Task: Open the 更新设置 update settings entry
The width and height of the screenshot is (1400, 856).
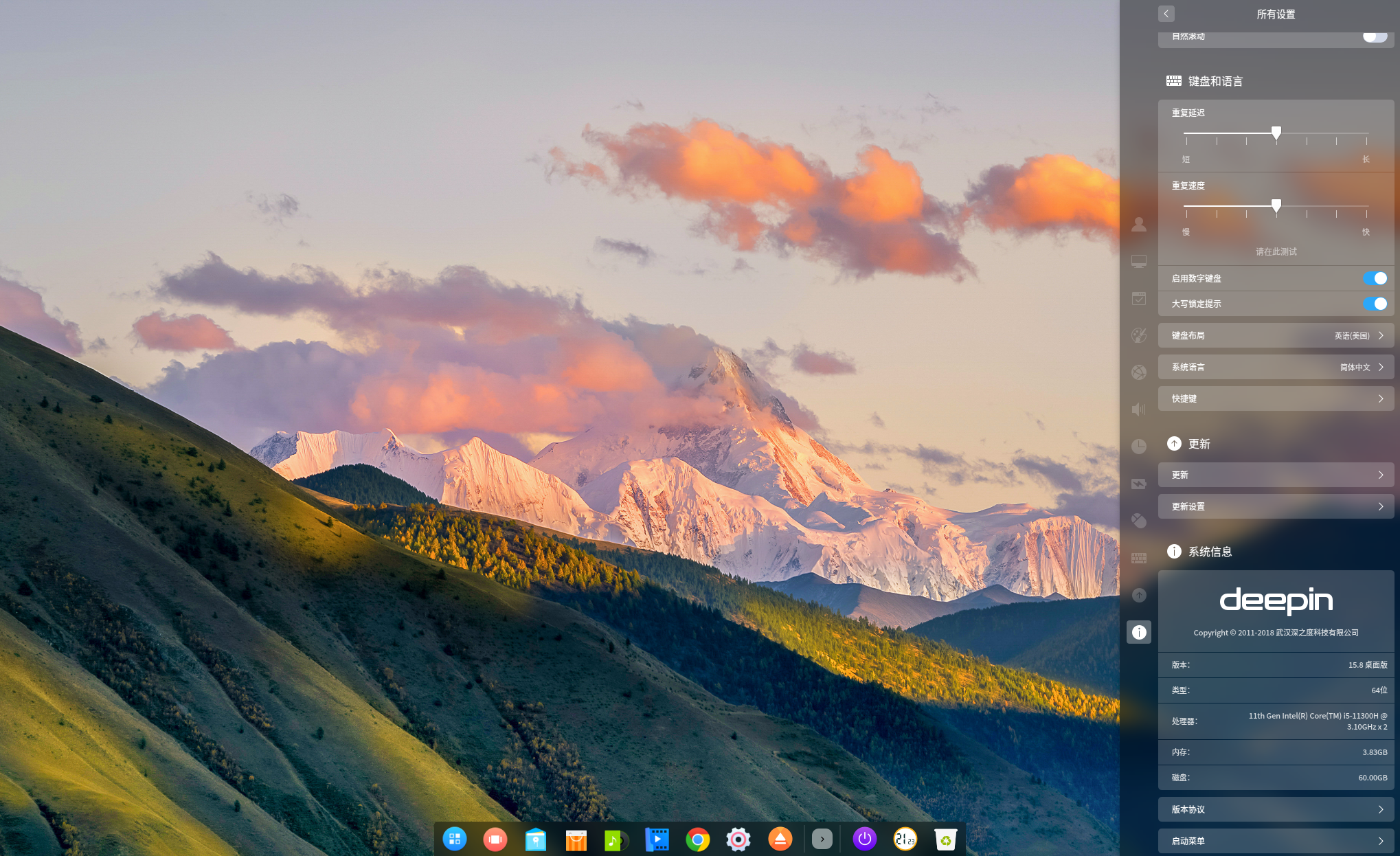Action: [x=1276, y=506]
